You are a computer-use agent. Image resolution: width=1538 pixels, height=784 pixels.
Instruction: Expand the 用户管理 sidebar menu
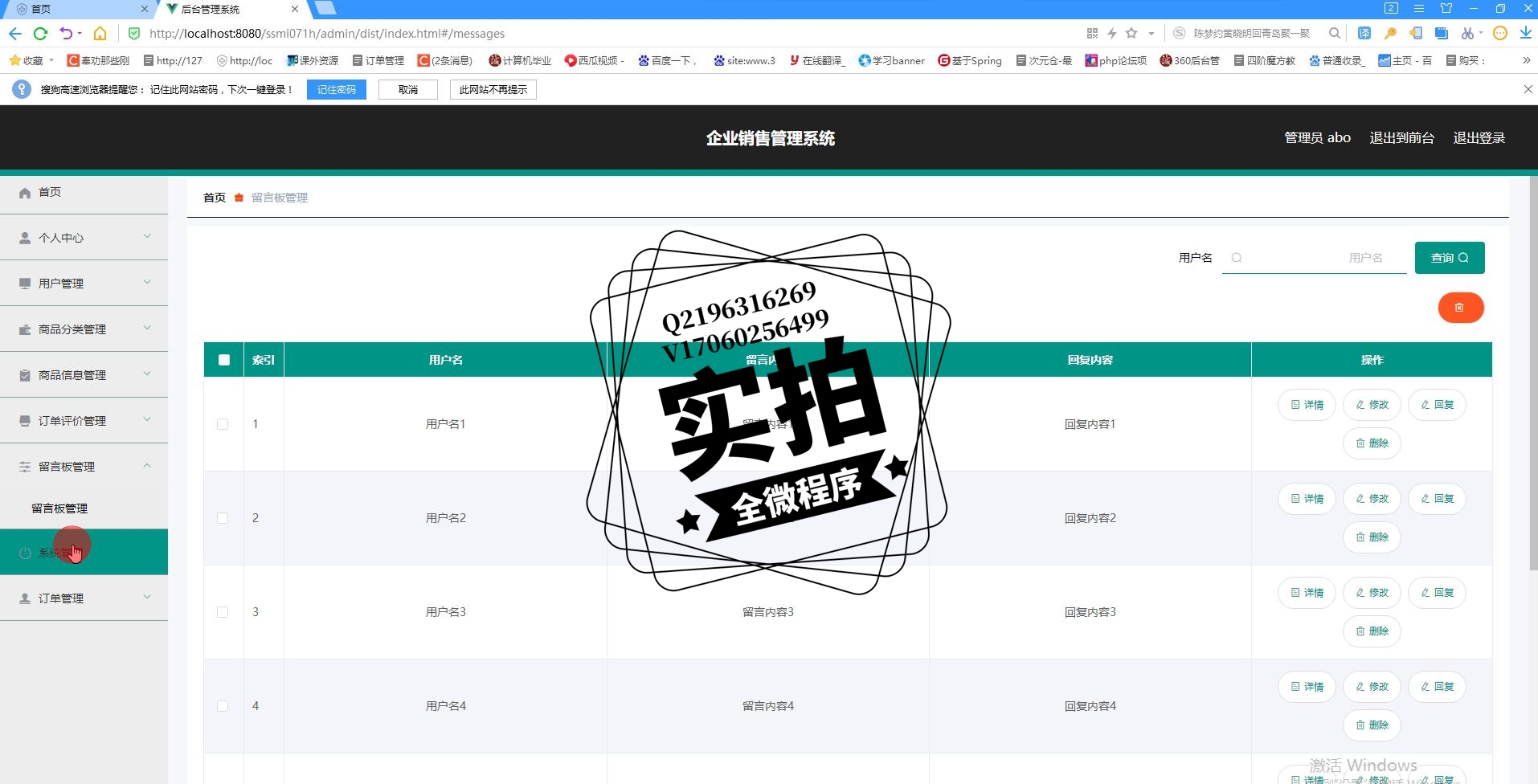click(84, 283)
